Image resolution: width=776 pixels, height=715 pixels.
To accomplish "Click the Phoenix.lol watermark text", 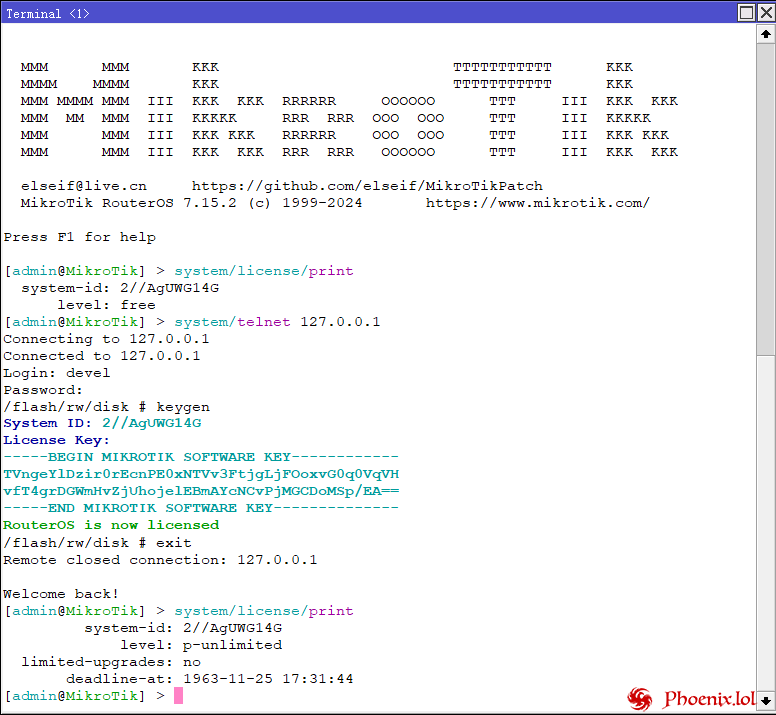I will click(709, 699).
